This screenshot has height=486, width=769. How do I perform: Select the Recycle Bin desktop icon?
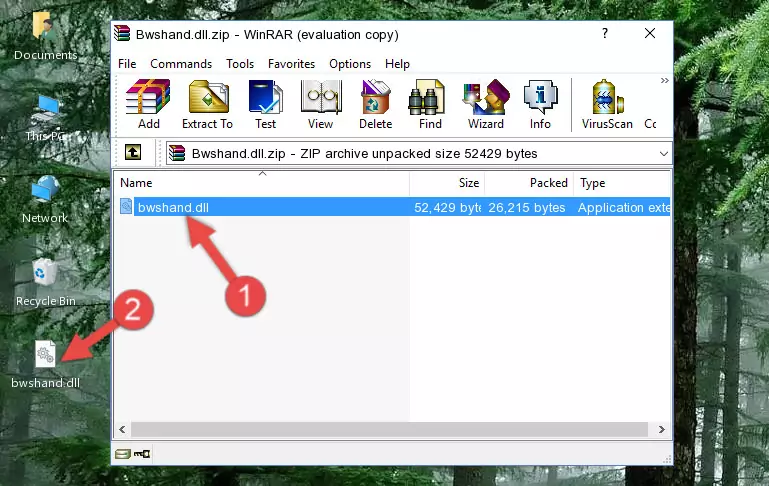46,282
